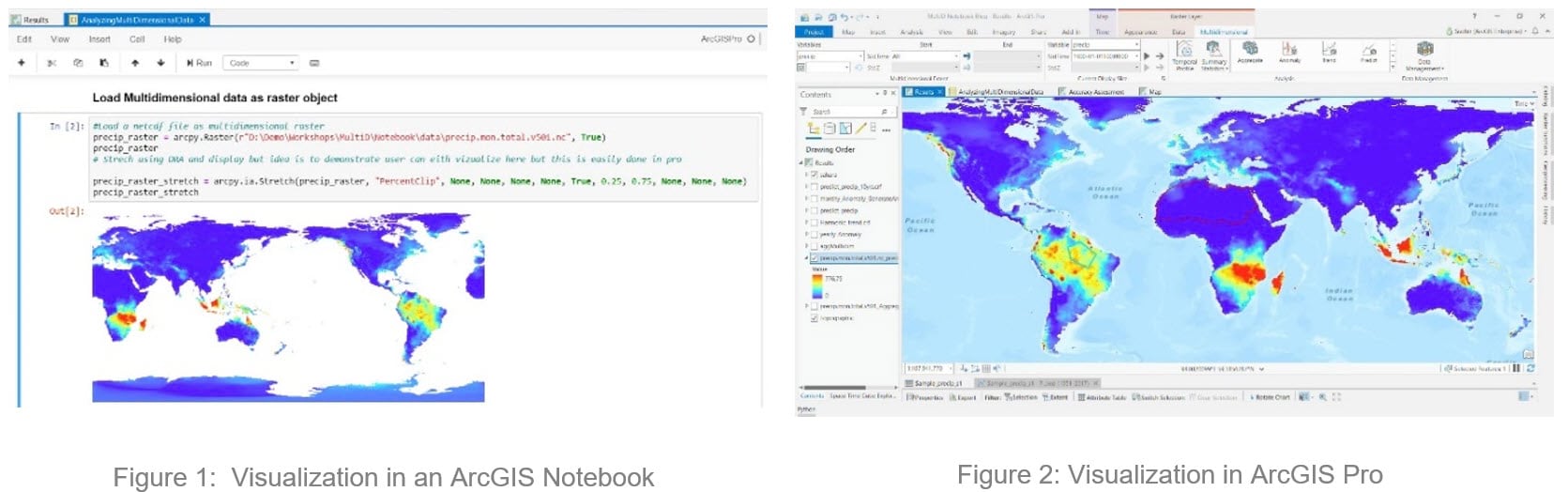Image resolution: width=1568 pixels, height=492 pixels.
Task: Click the Summary Statistics tool icon
Action: click(1214, 54)
